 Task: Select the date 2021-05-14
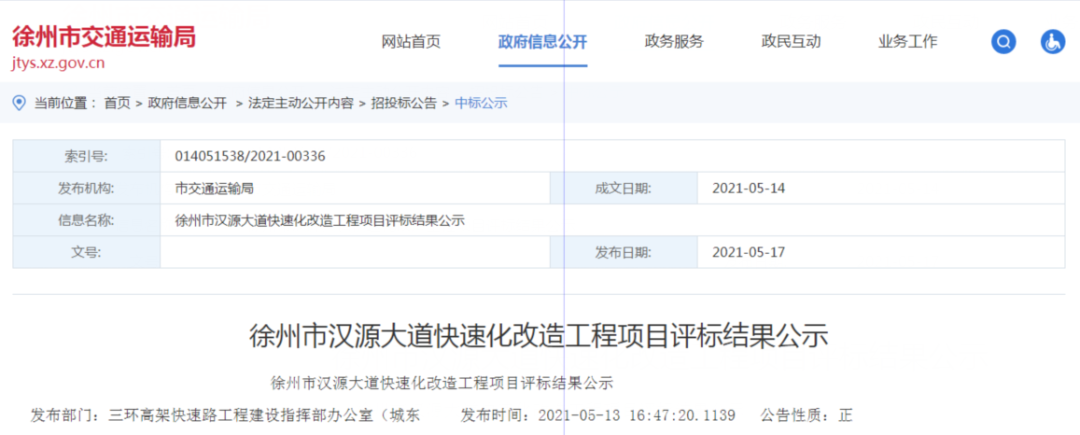coord(749,188)
